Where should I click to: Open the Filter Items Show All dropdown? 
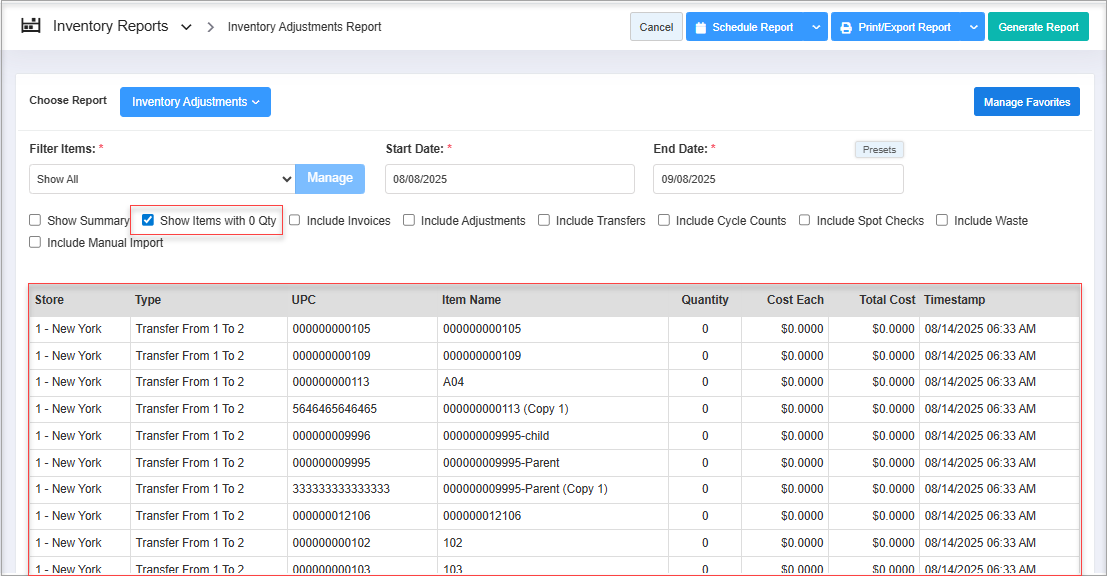point(162,179)
